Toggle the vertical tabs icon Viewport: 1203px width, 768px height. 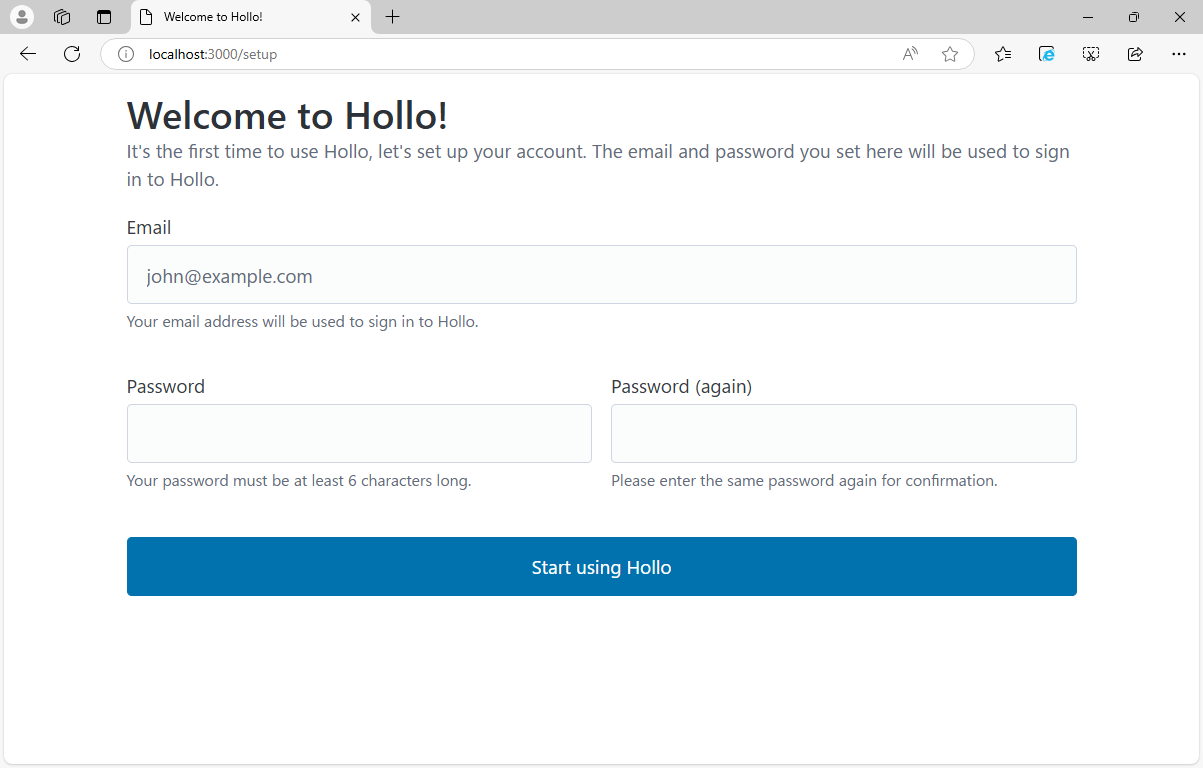coord(104,17)
